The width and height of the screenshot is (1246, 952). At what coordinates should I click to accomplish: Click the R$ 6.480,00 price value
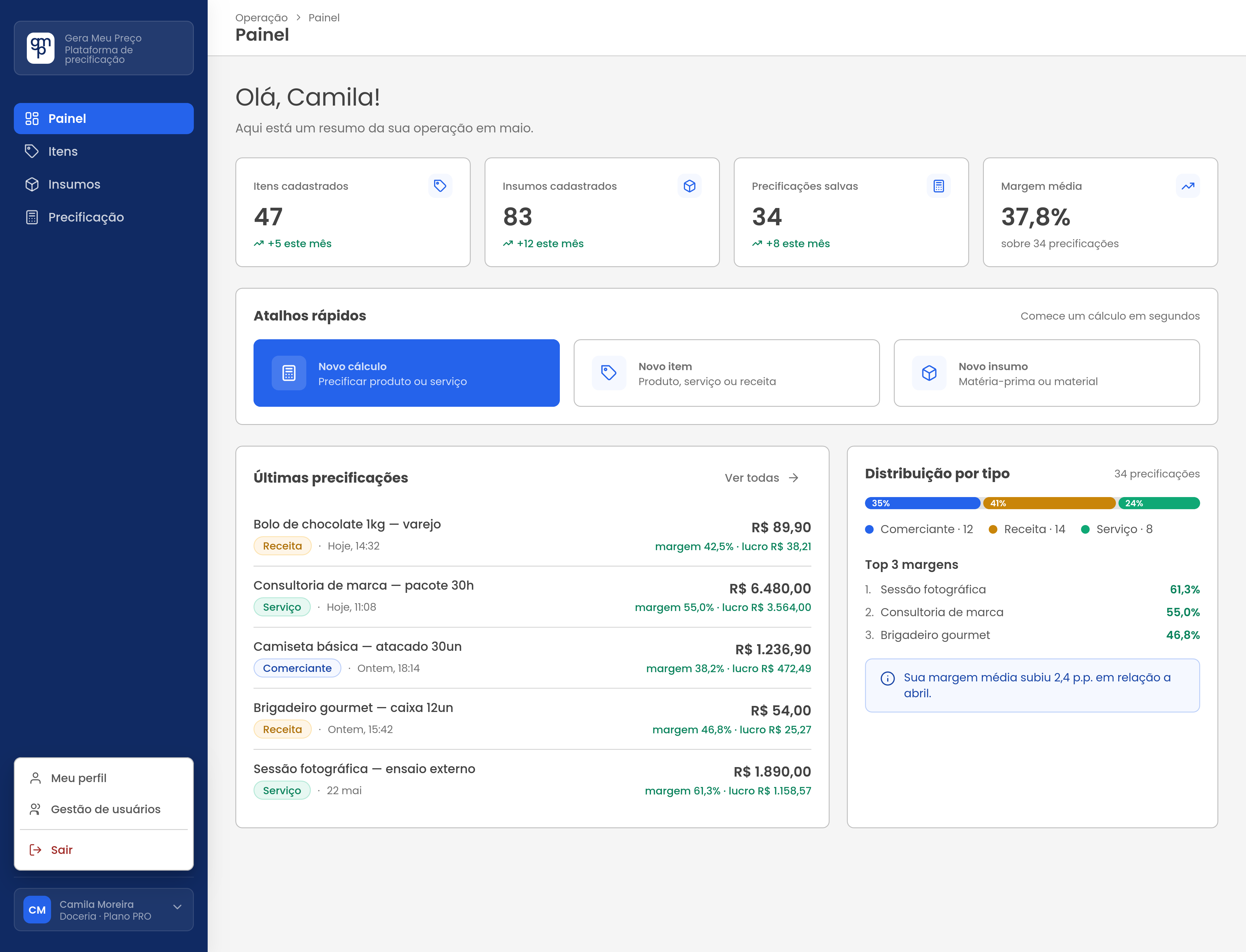coord(770,588)
